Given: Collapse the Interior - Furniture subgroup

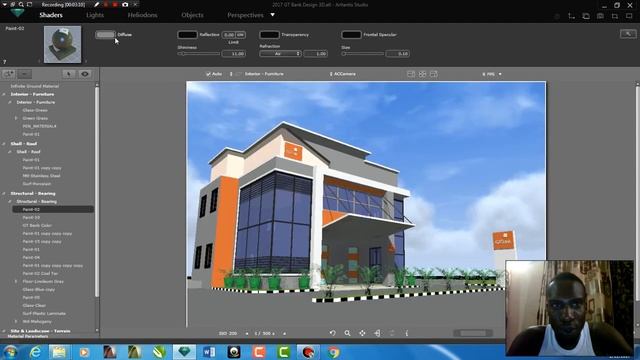Looking at the screenshot, I should 10,102.
